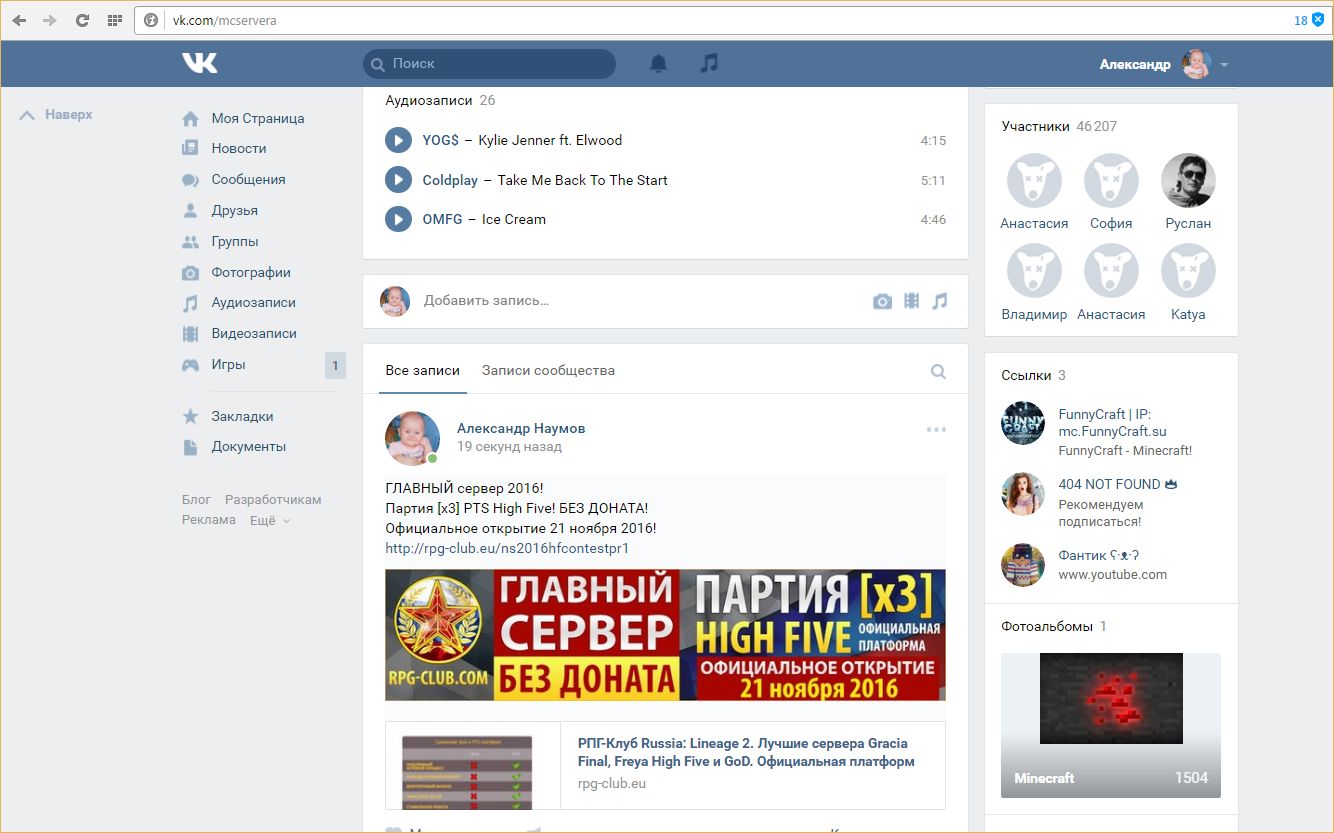Click 19 секунд назад timestamp

[x=509, y=447]
